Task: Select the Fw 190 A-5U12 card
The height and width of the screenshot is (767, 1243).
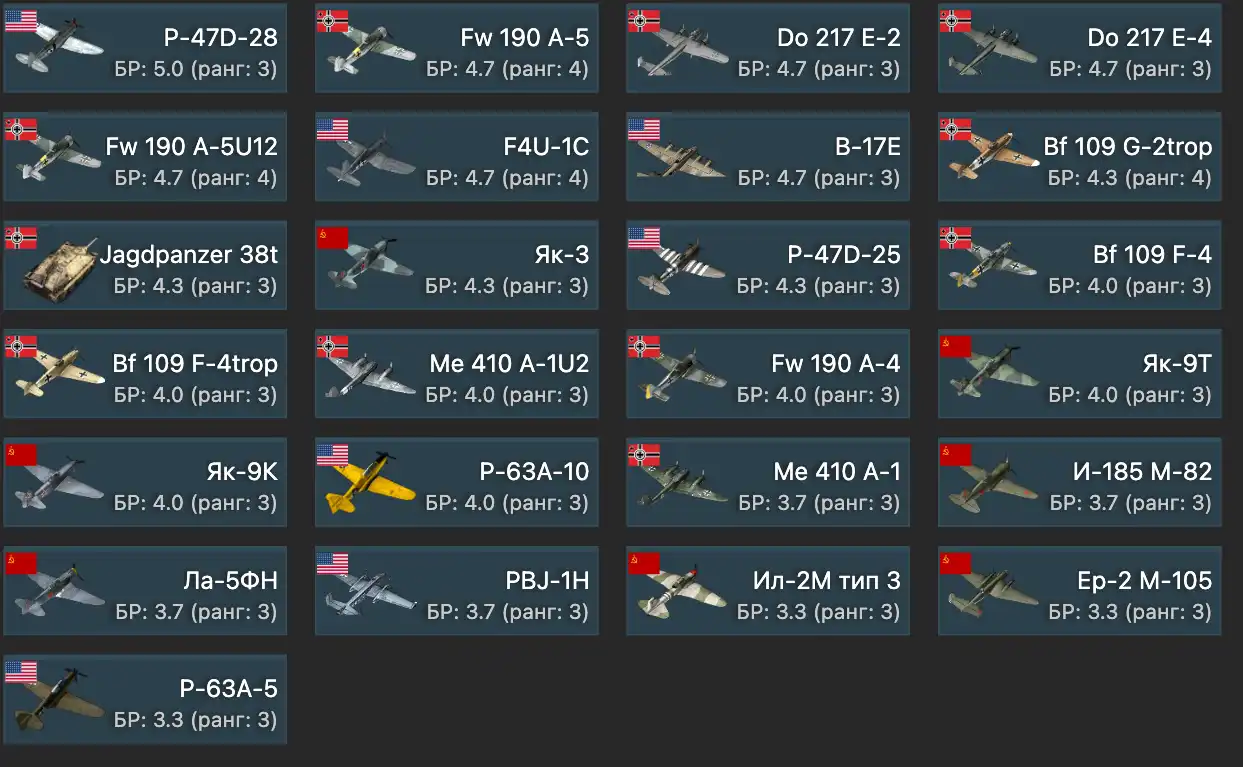Action: pos(145,157)
